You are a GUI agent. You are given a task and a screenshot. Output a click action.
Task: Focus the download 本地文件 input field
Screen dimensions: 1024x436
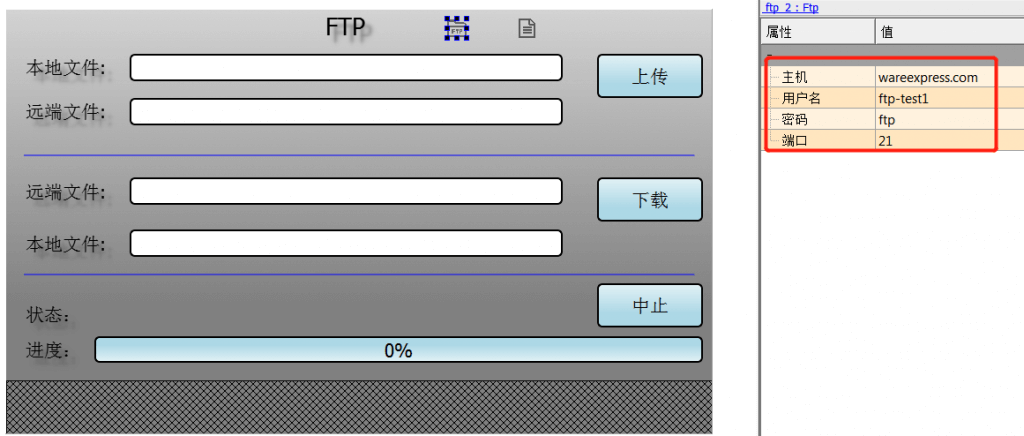coord(346,243)
